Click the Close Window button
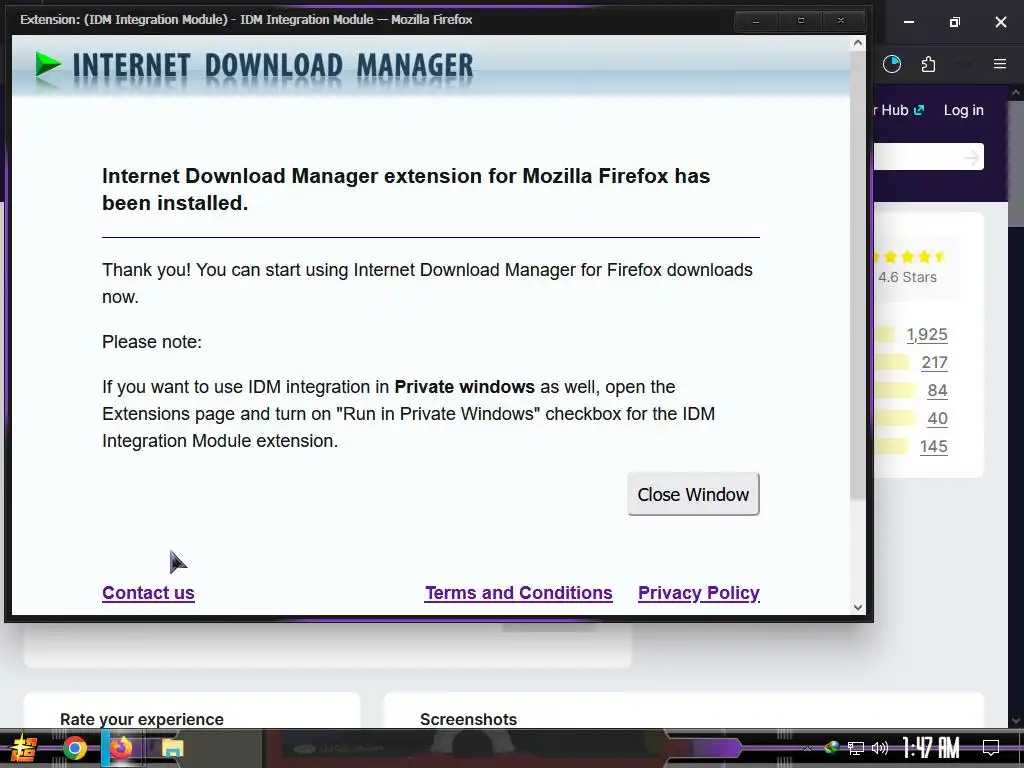This screenshot has height=768, width=1024. (693, 494)
